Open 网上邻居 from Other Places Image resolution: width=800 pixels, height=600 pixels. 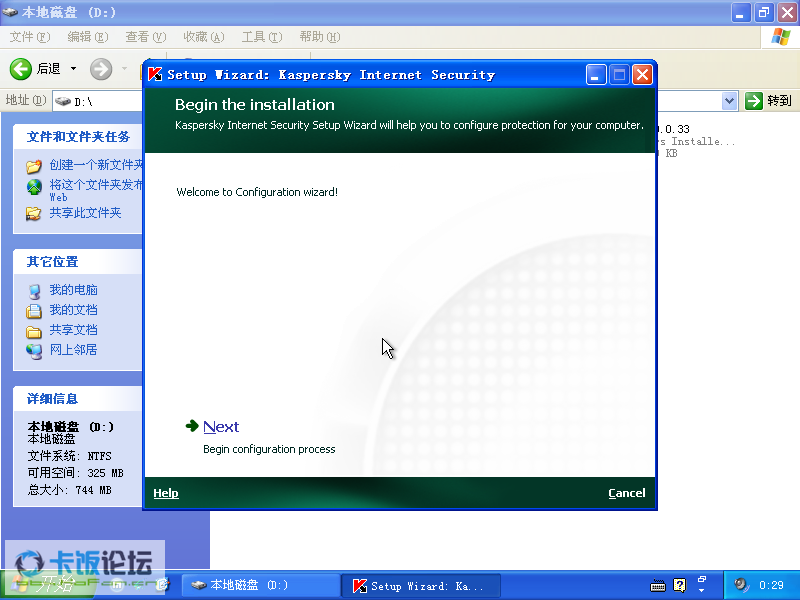tap(73, 349)
